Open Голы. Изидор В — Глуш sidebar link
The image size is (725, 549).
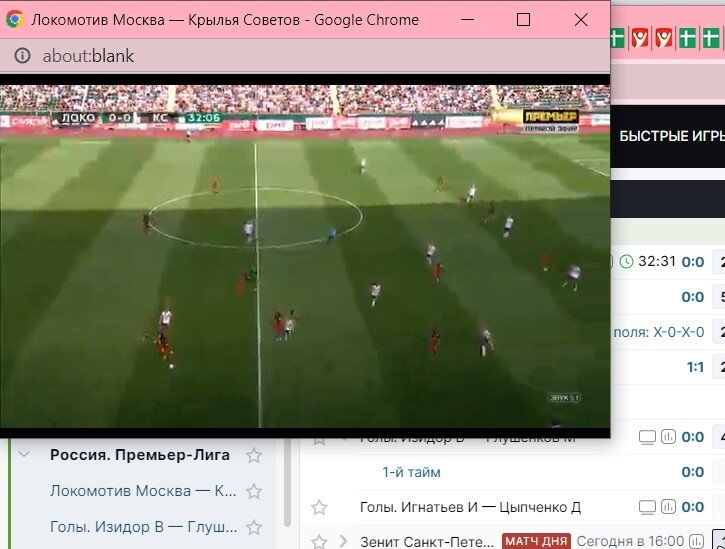(x=142, y=528)
